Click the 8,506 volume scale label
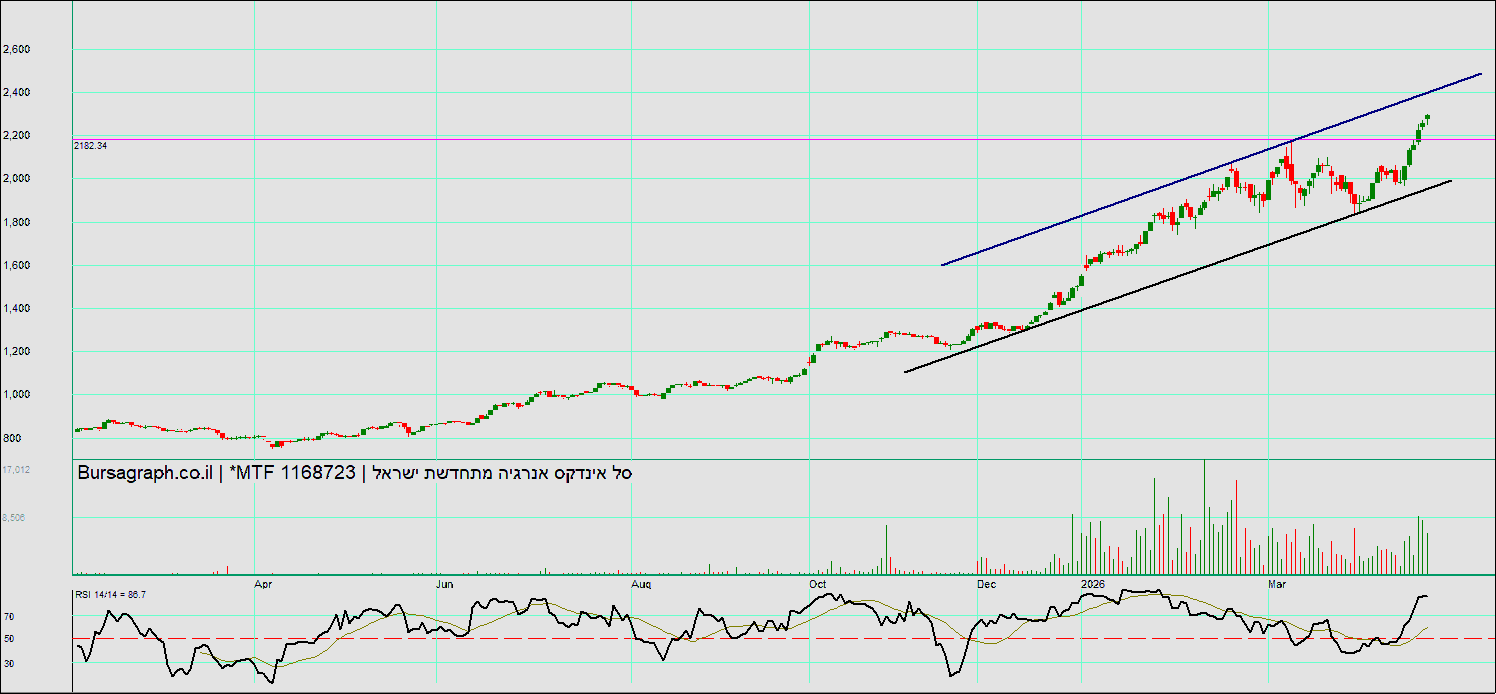The height and width of the screenshot is (694, 1496). tap(16, 518)
